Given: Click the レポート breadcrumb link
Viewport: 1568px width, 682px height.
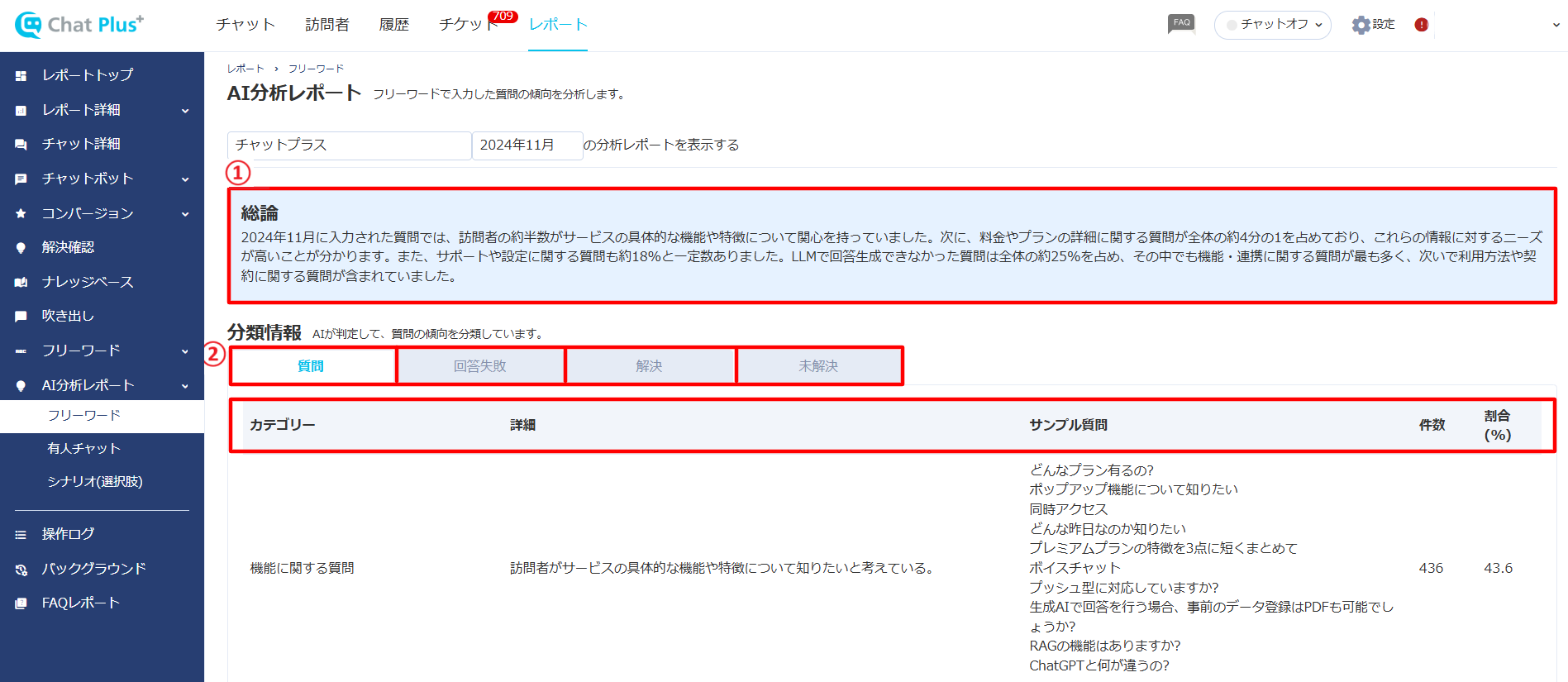Looking at the screenshot, I should tap(245, 69).
